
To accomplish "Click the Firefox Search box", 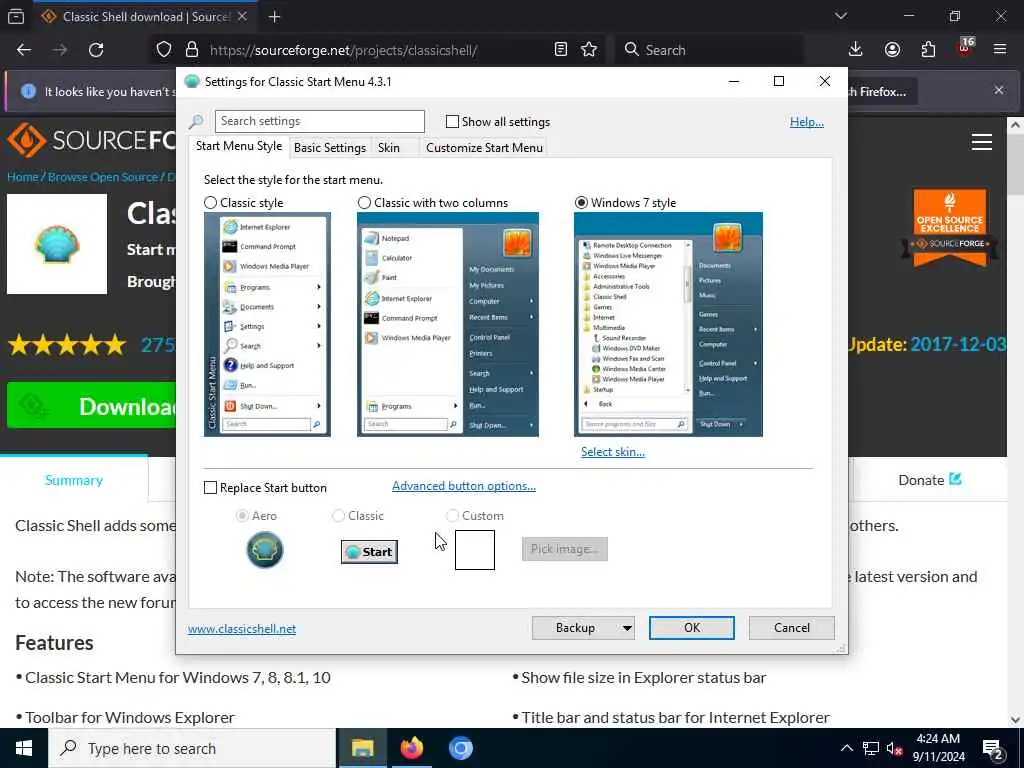I will [709, 50].
